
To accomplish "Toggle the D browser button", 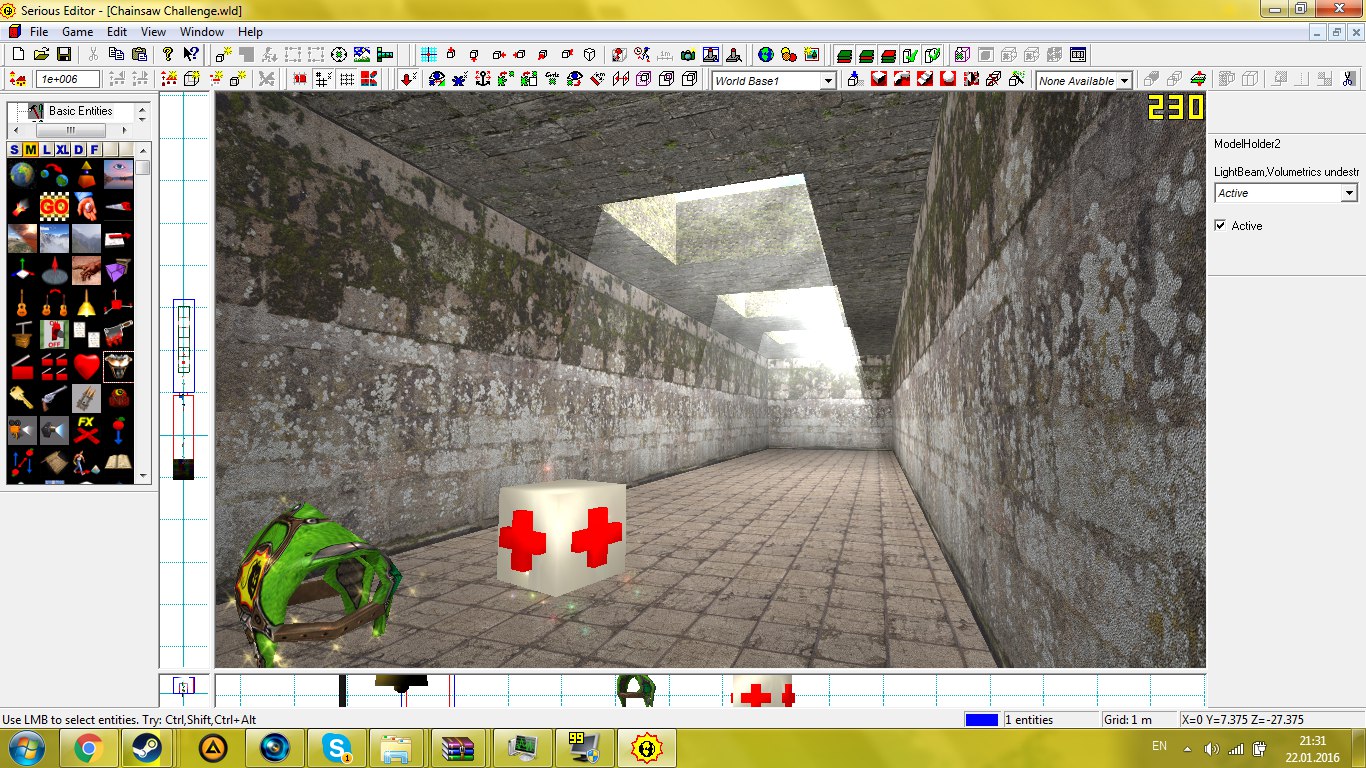I will tap(79, 150).
